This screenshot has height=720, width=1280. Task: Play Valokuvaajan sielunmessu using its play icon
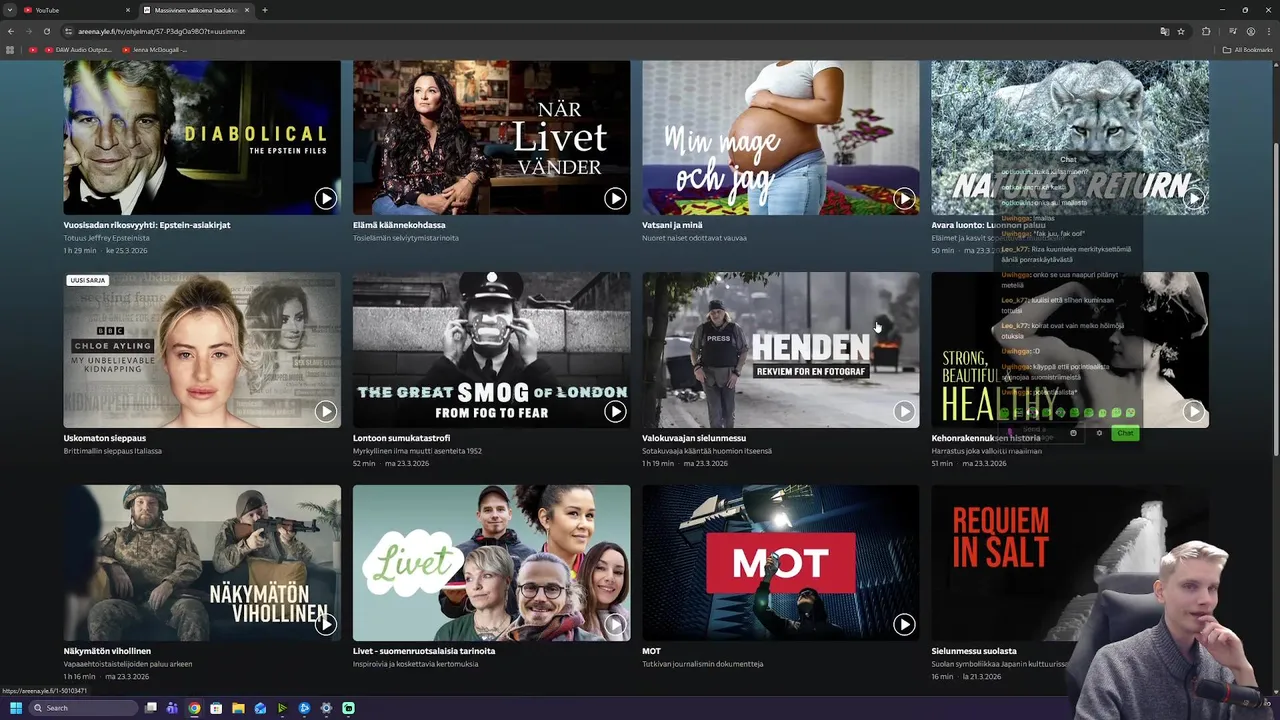pyautogui.click(x=904, y=411)
